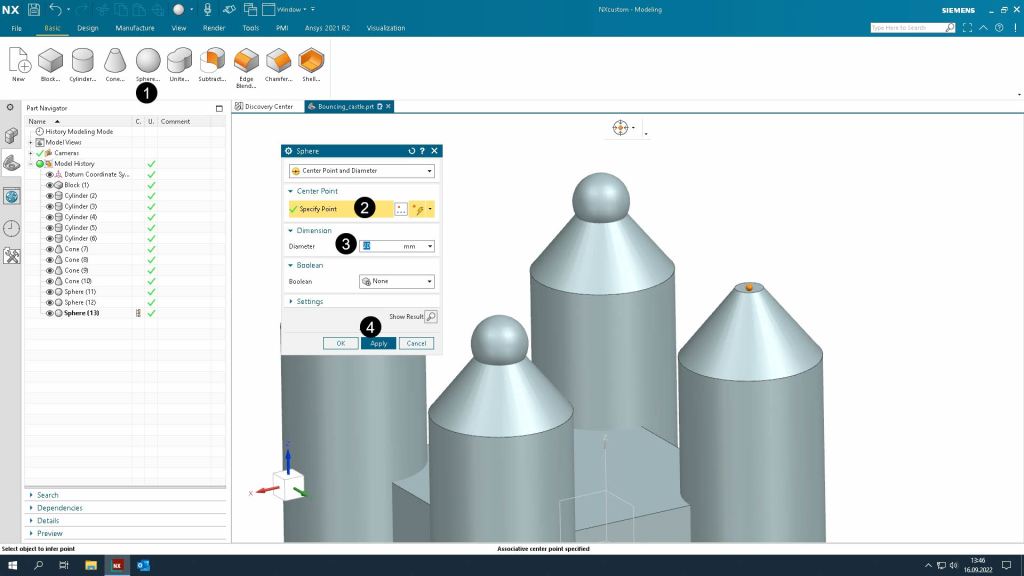This screenshot has width=1024, height=576.
Task: Open the Boolean None dropdown
Action: [x=397, y=282]
